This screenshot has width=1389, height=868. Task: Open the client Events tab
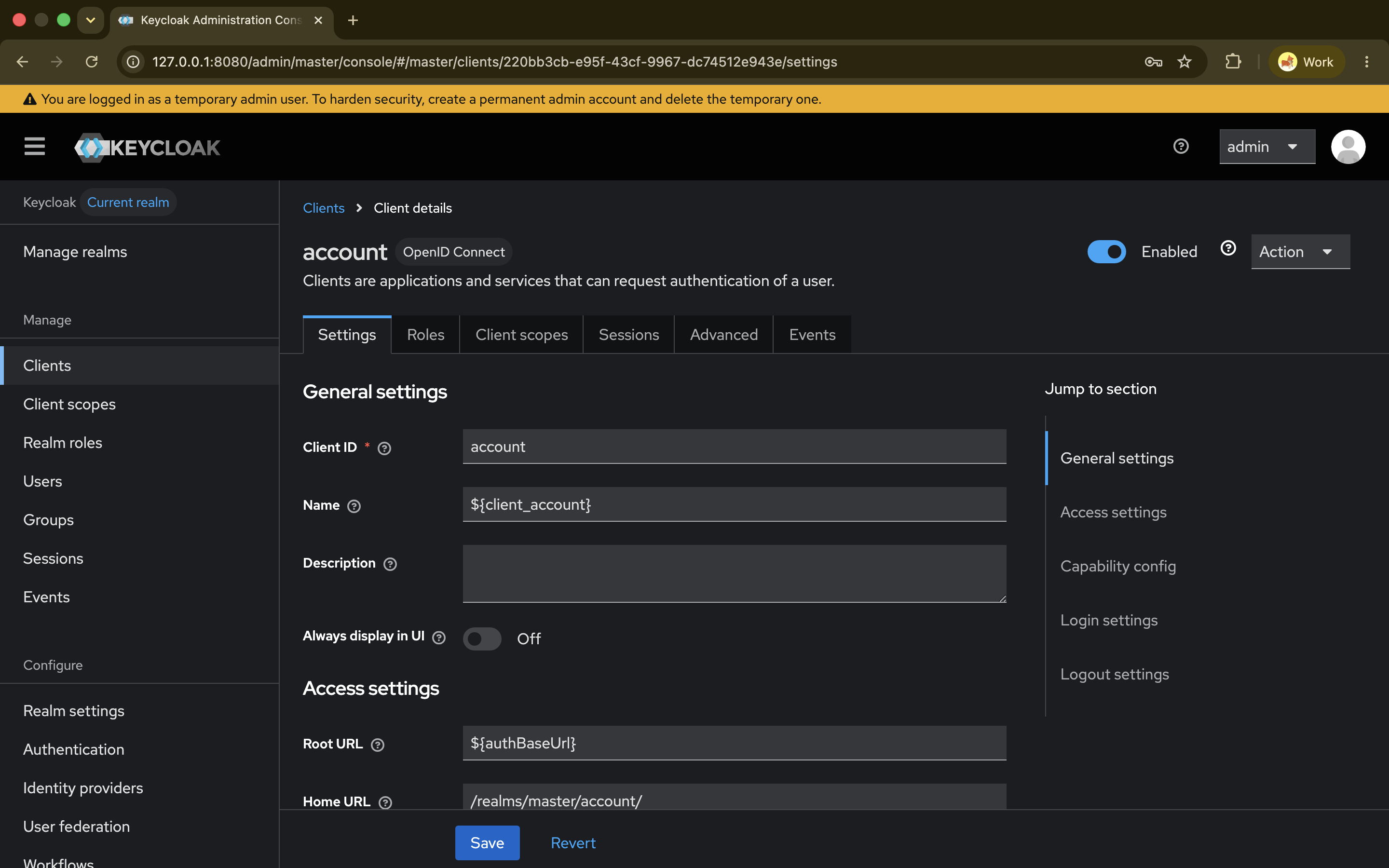tap(812, 335)
